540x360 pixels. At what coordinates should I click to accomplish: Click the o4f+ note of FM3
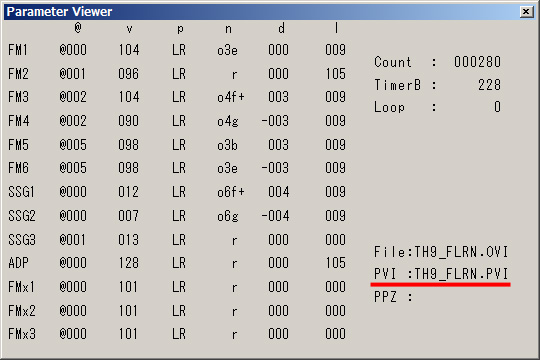point(231,97)
